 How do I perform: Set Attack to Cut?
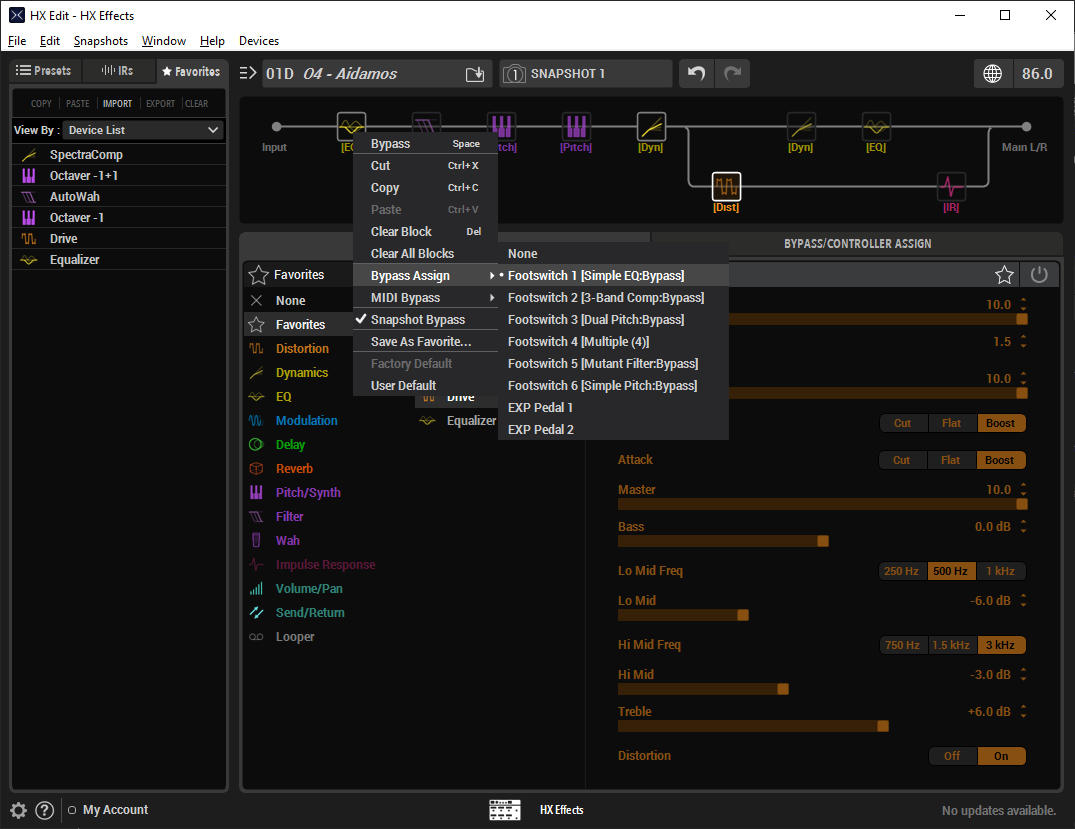[902, 459]
